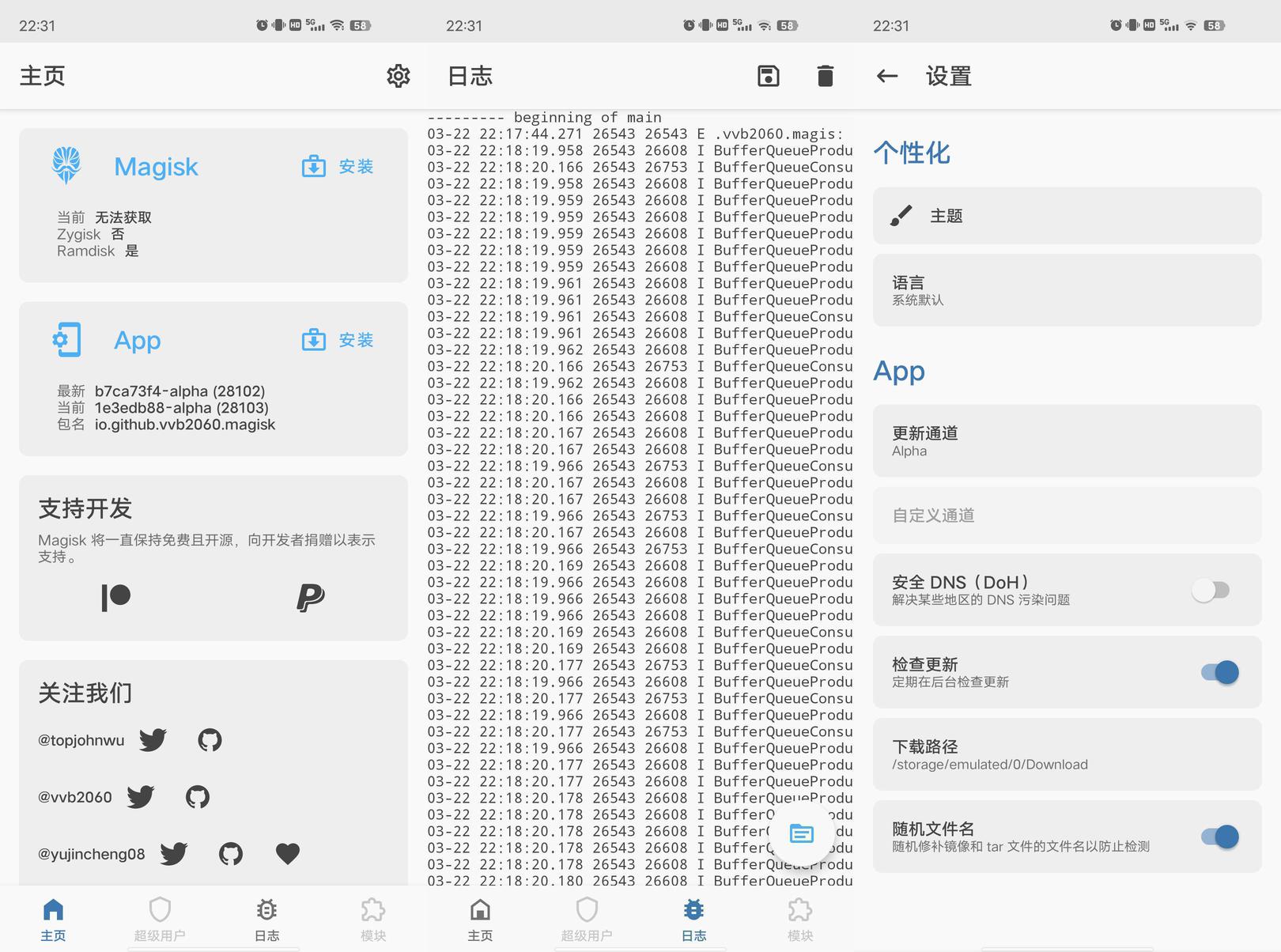The width and height of the screenshot is (1281, 952).
Task: Switch to 日志 tab in home screen navigation
Action: [266, 920]
